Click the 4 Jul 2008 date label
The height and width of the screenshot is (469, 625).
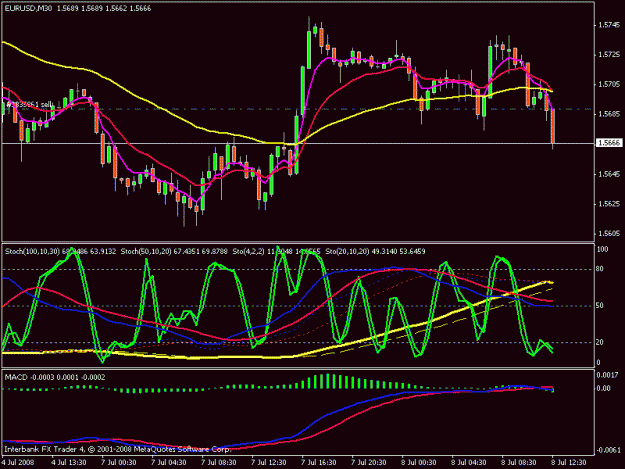click(x=18, y=463)
